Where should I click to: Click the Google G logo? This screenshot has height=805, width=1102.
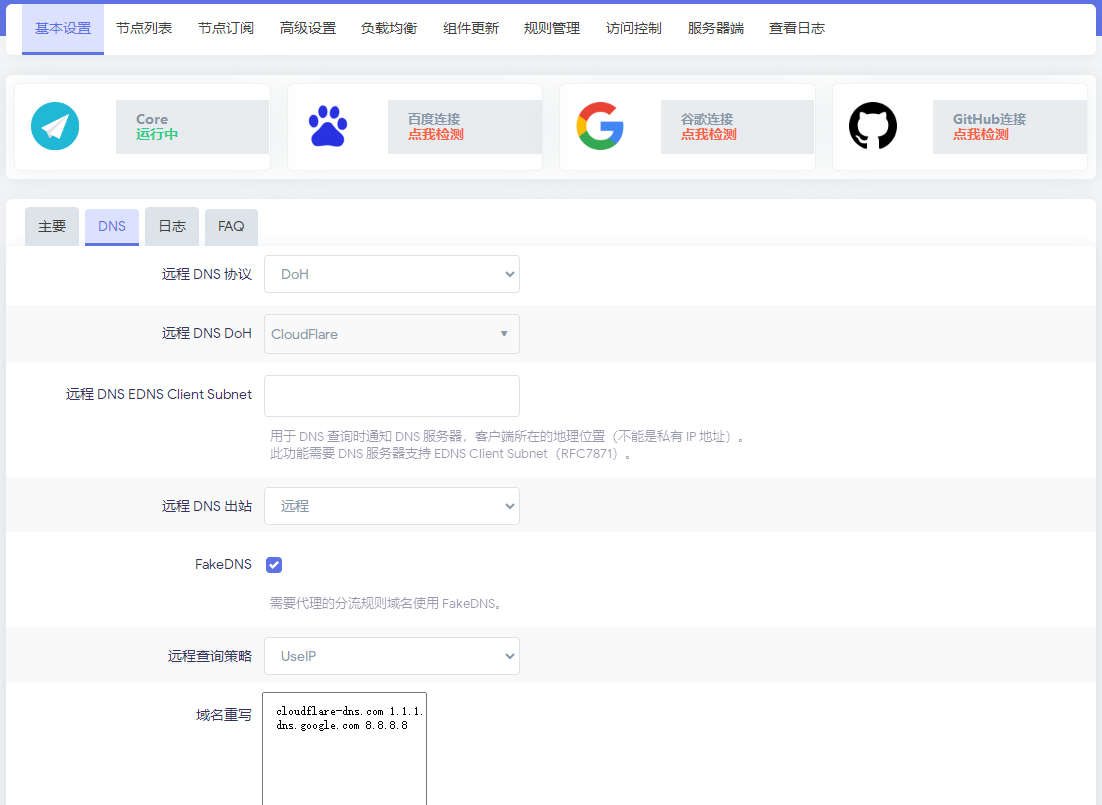tap(600, 126)
